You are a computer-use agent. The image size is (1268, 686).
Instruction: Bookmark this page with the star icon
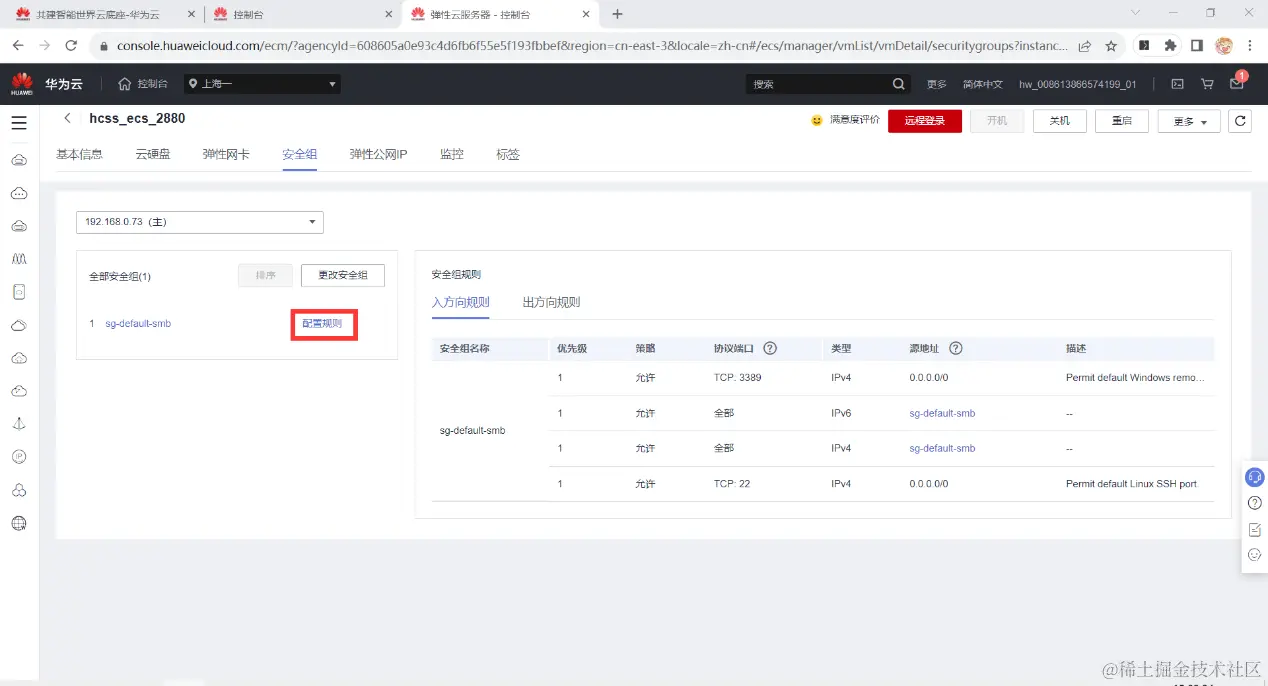pos(1111,46)
